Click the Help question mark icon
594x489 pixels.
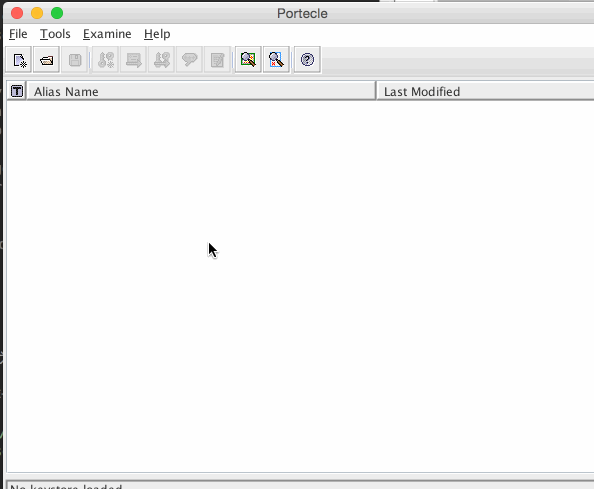click(x=307, y=60)
